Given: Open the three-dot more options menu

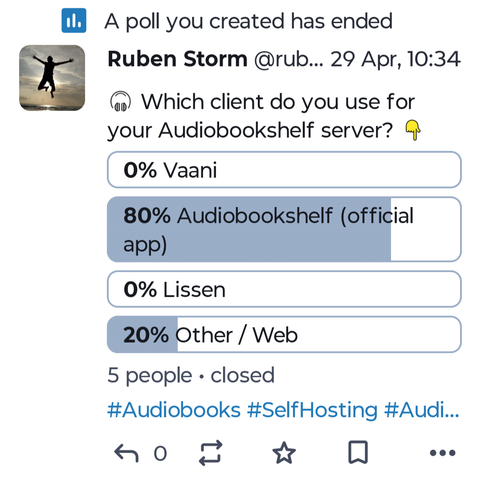Looking at the screenshot, I should 442,453.
